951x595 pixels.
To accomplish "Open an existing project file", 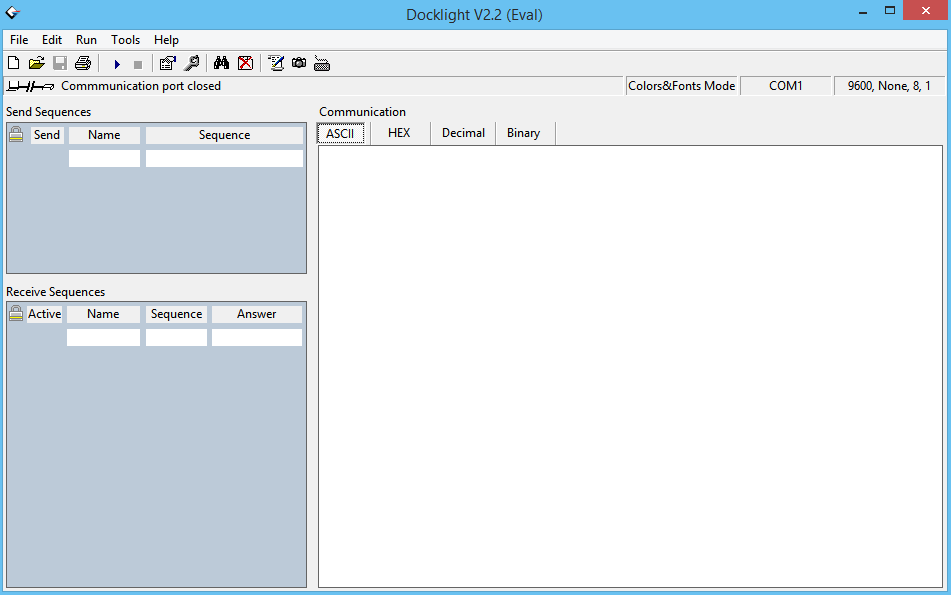I will pyautogui.click(x=36, y=62).
